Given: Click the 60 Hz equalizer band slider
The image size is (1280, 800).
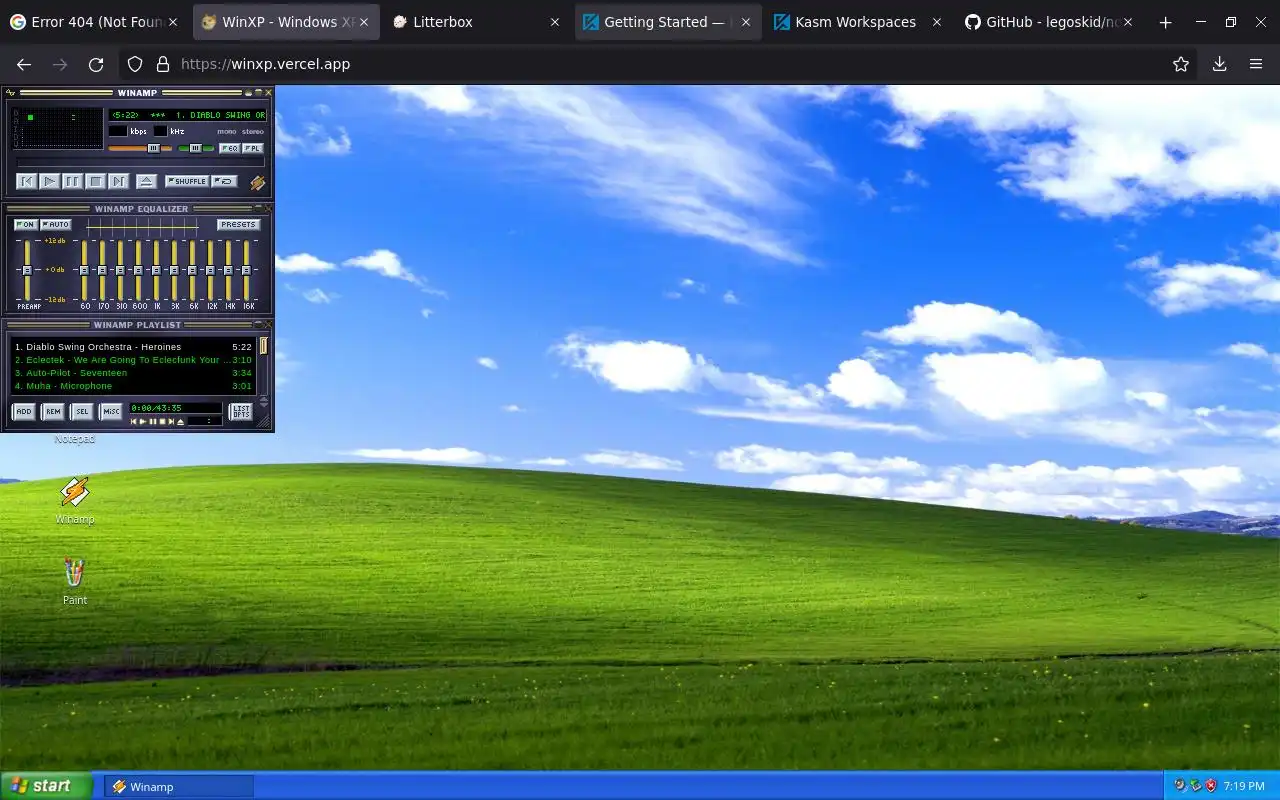Looking at the screenshot, I should pyautogui.click(x=85, y=270).
